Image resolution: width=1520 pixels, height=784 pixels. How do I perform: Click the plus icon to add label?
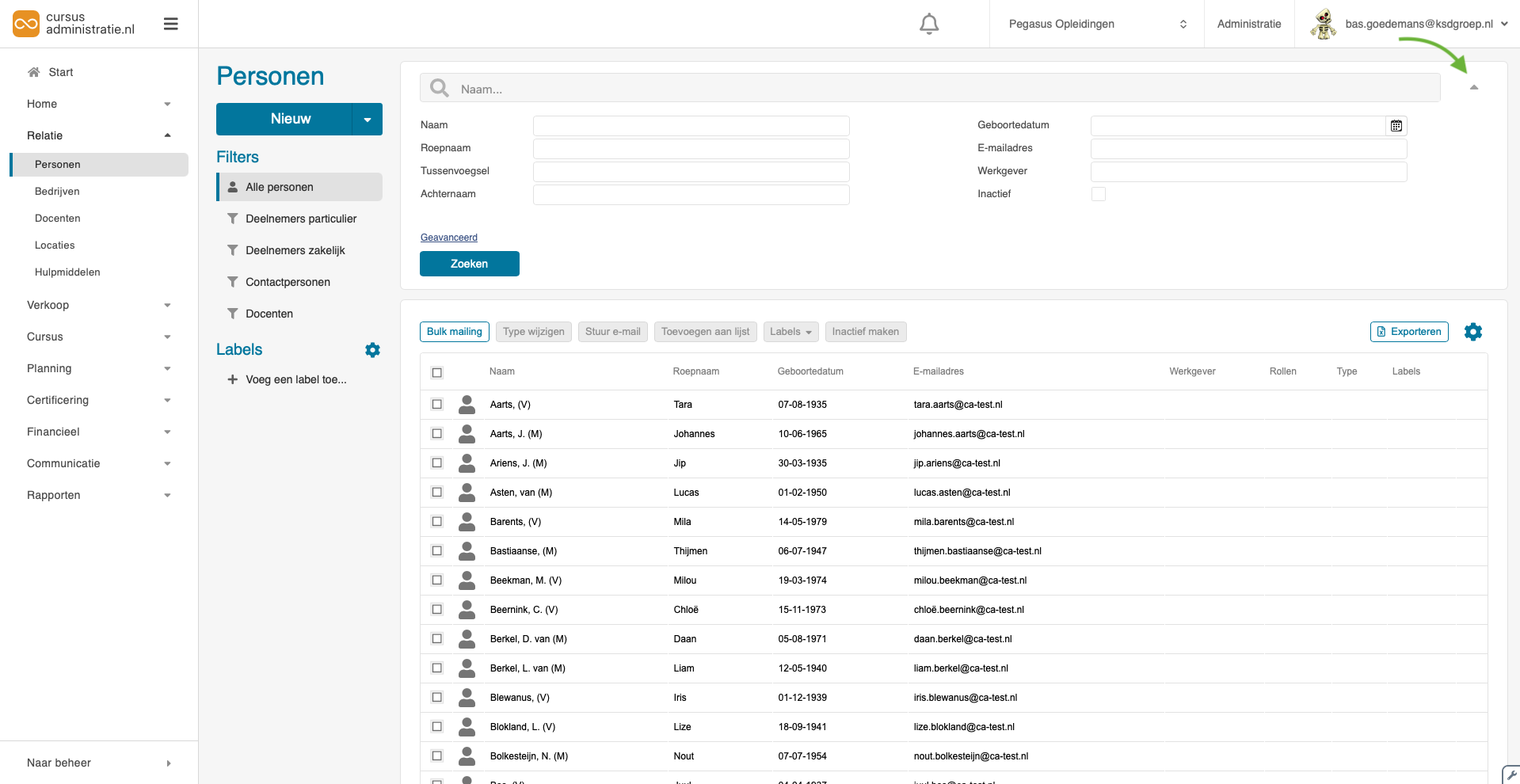coord(232,379)
